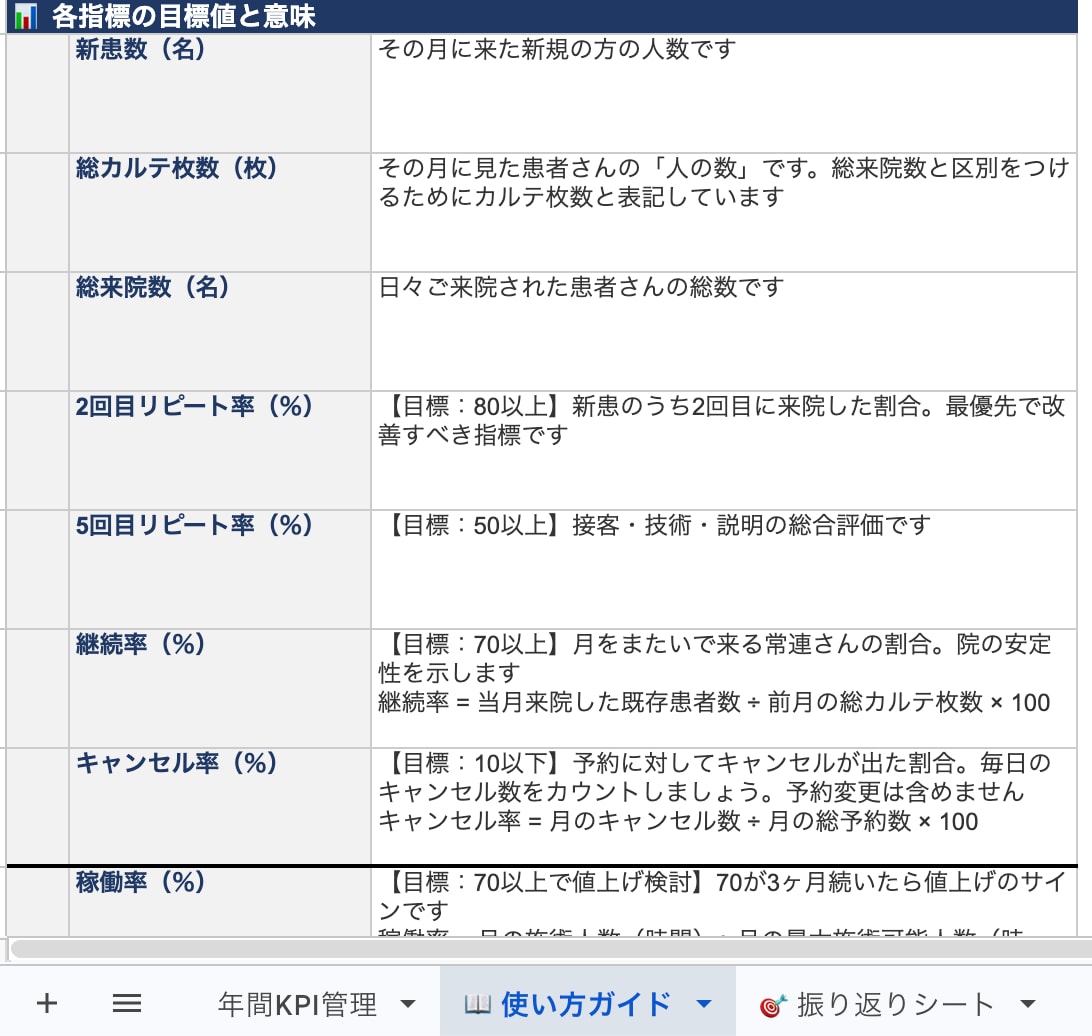1092x1036 pixels.
Task: Select cell 稼働率（%）
Action: click(x=220, y=902)
